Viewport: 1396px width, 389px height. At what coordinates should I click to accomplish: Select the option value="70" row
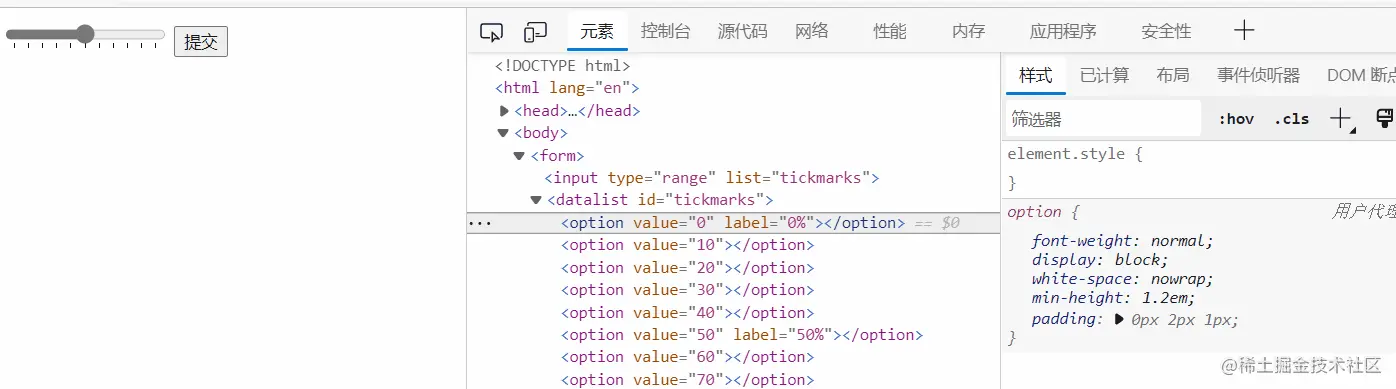[687, 379]
